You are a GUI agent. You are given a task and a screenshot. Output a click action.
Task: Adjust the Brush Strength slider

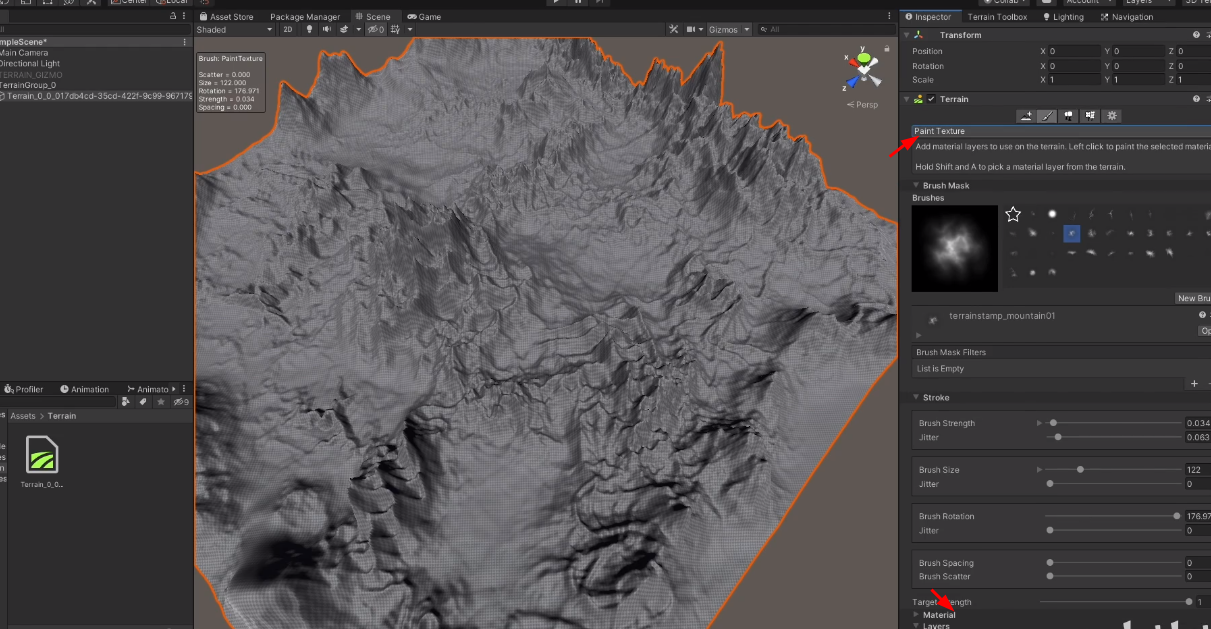click(1114, 423)
